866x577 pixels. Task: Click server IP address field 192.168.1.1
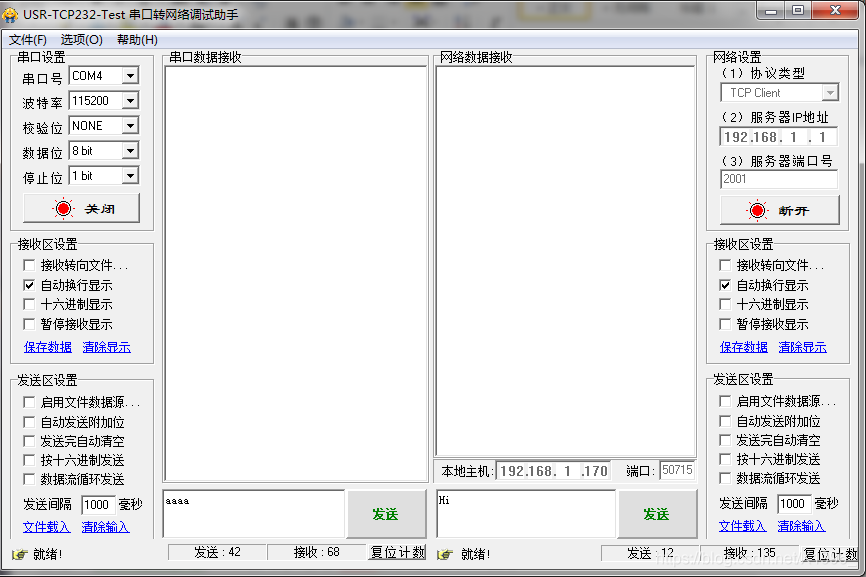[779, 137]
